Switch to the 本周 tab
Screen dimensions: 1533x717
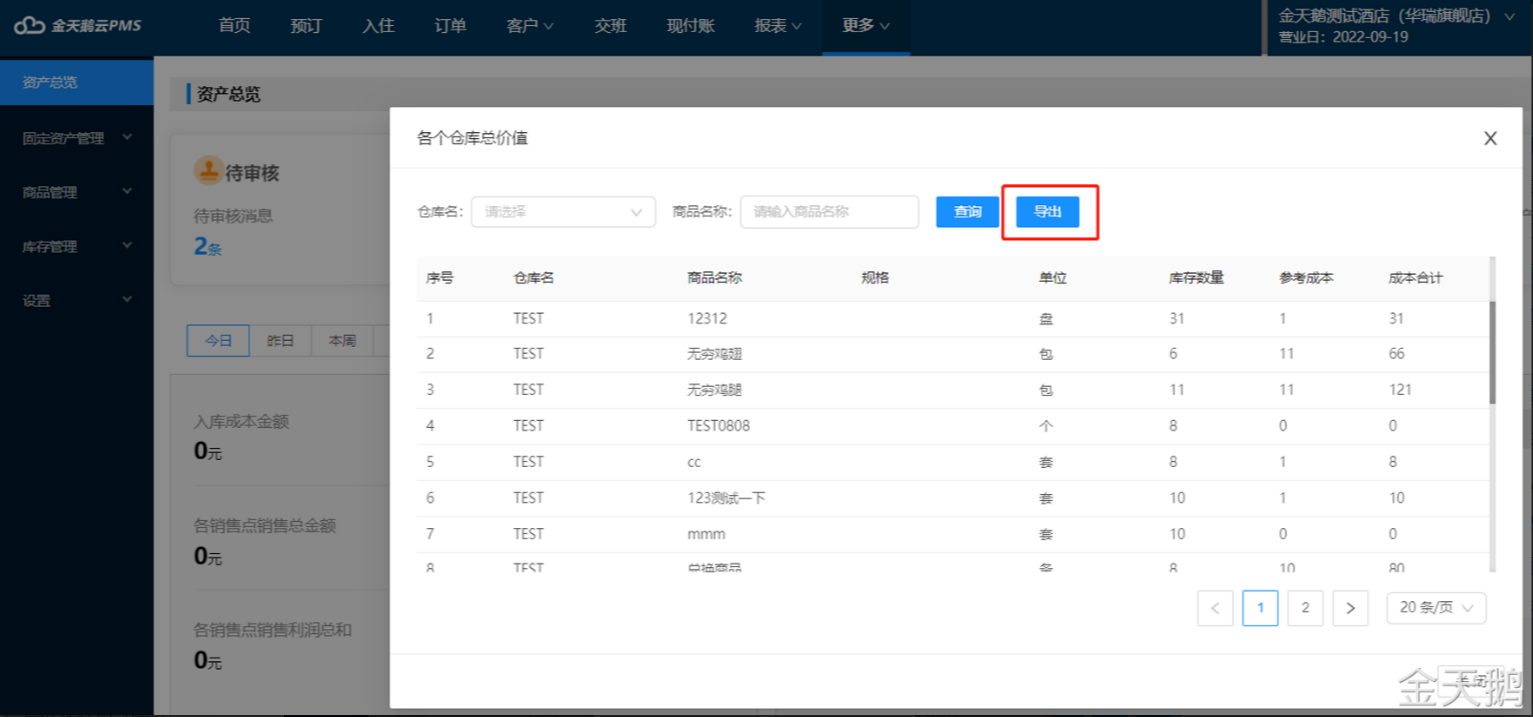[x=342, y=340]
